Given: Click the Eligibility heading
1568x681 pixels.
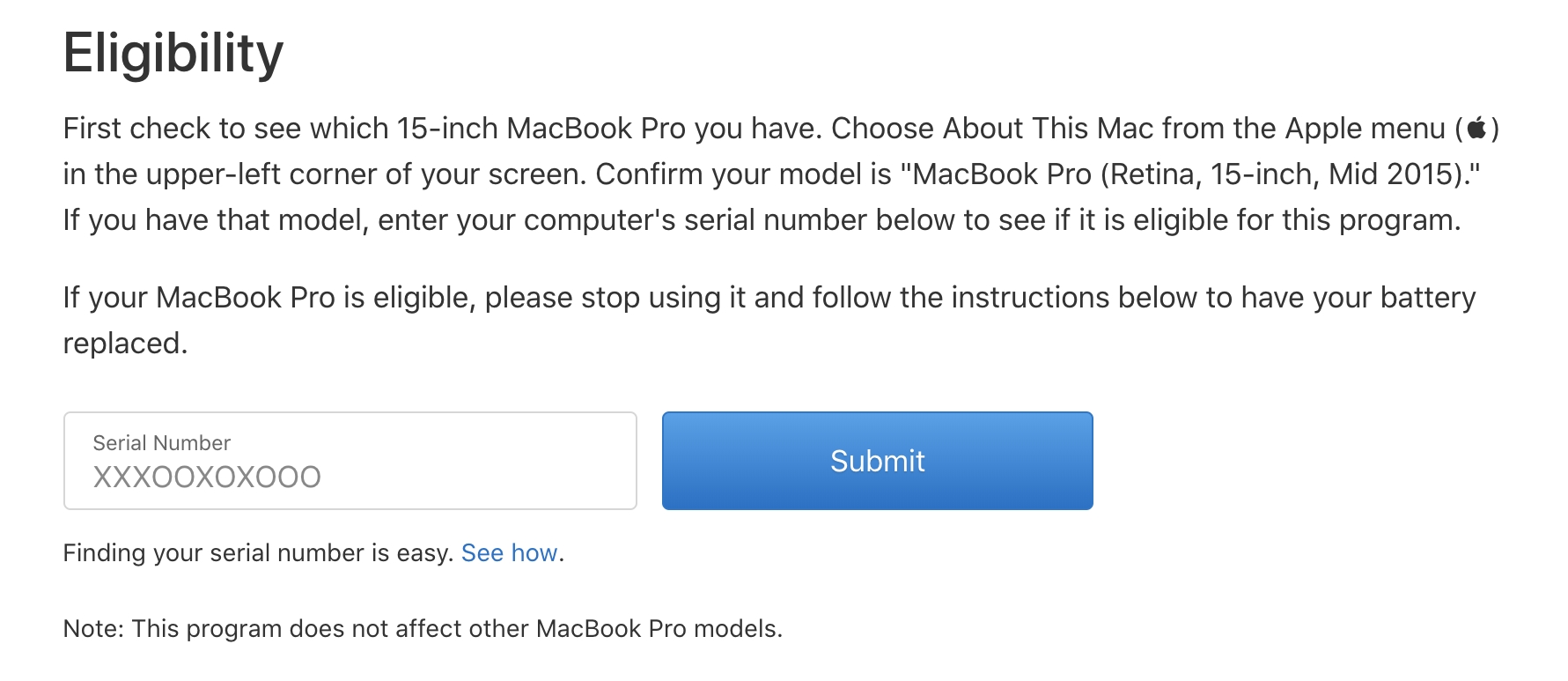Looking at the screenshot, I should tap(173, 54).
